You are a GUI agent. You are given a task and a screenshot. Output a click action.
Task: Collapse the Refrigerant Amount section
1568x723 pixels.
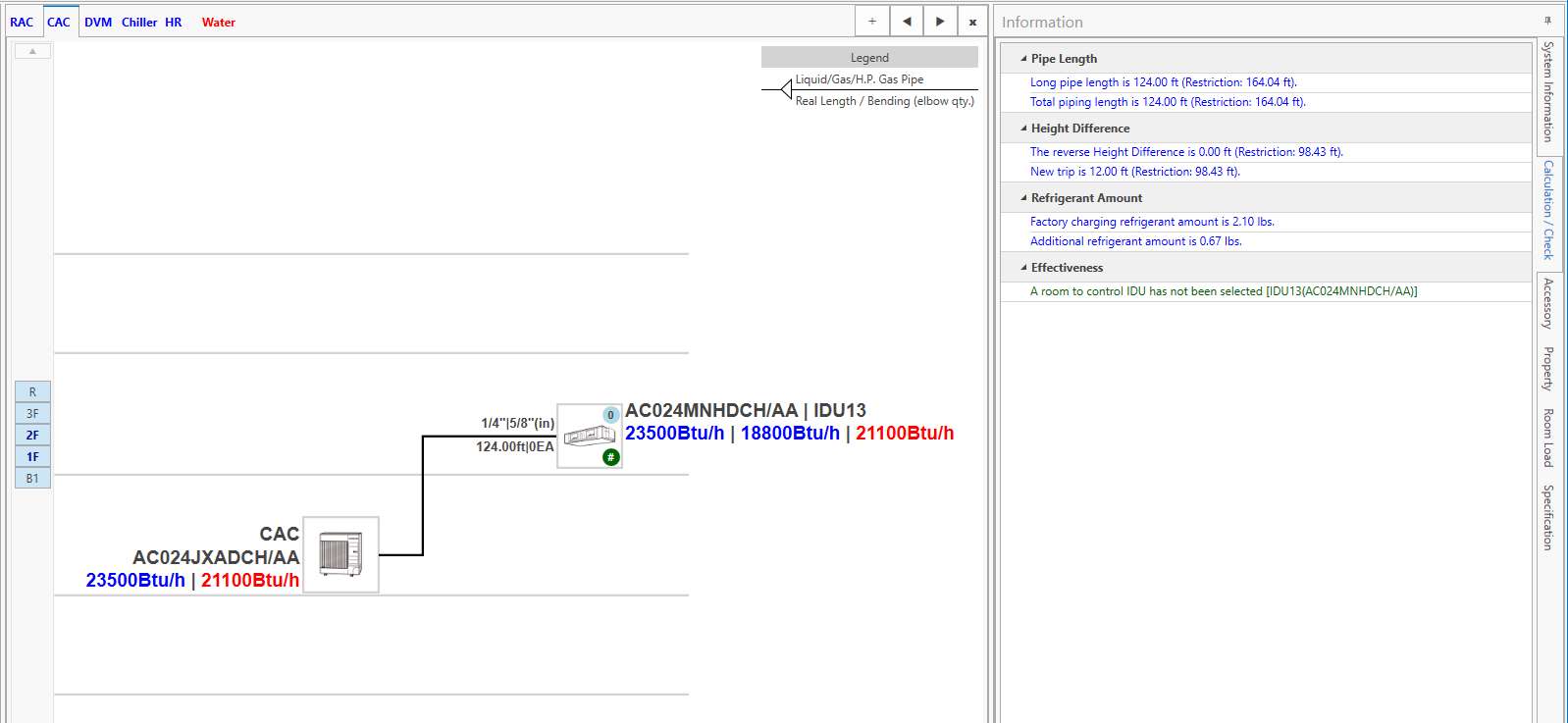[x=1024, y=198]
